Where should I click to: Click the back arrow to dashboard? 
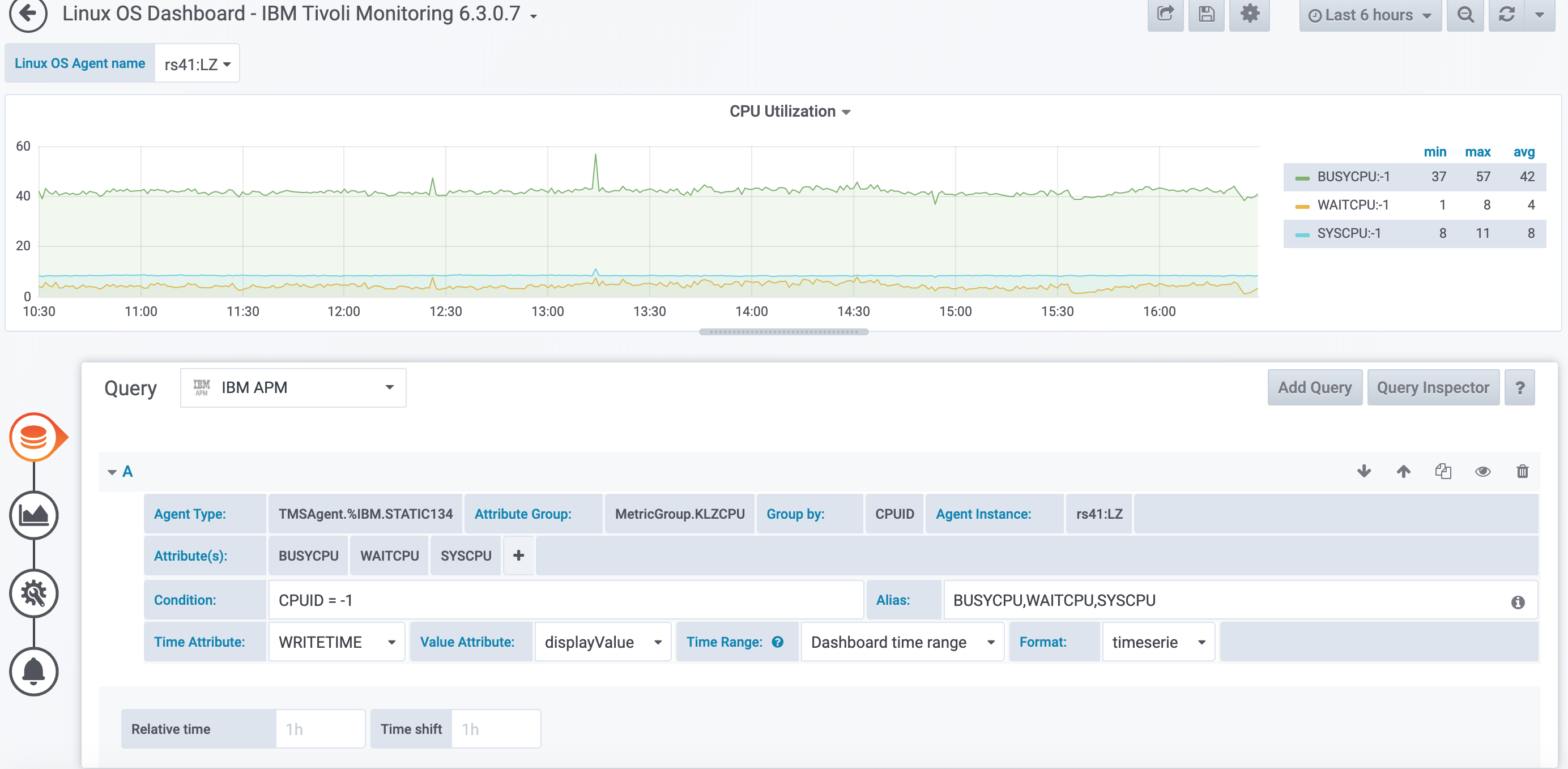point(28,14)
